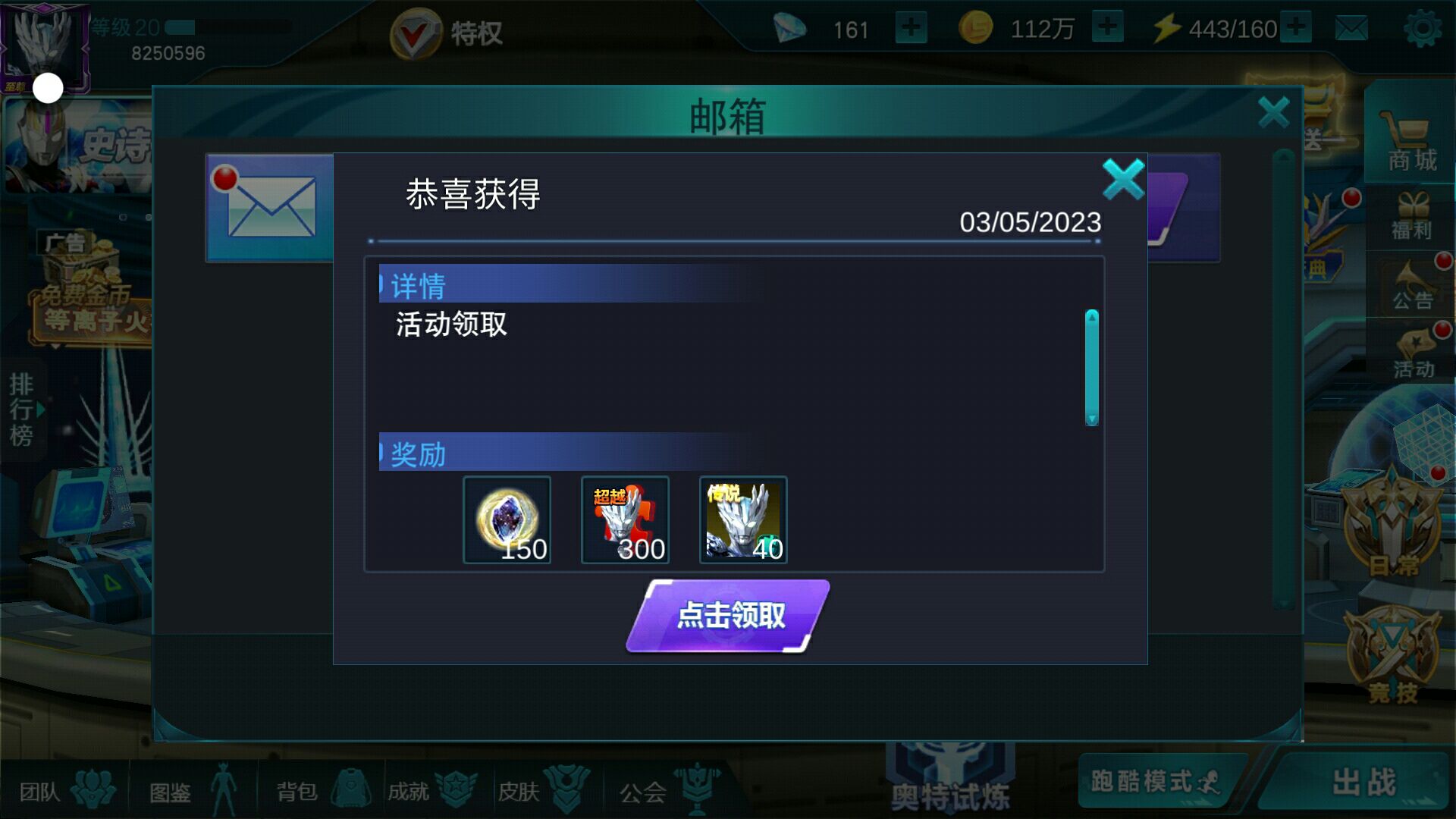The width and height of the screenshot is (1456, 819).
Task: Open the 背包 backpack tab
Action: pyautogui.click(x=322, y=791)
